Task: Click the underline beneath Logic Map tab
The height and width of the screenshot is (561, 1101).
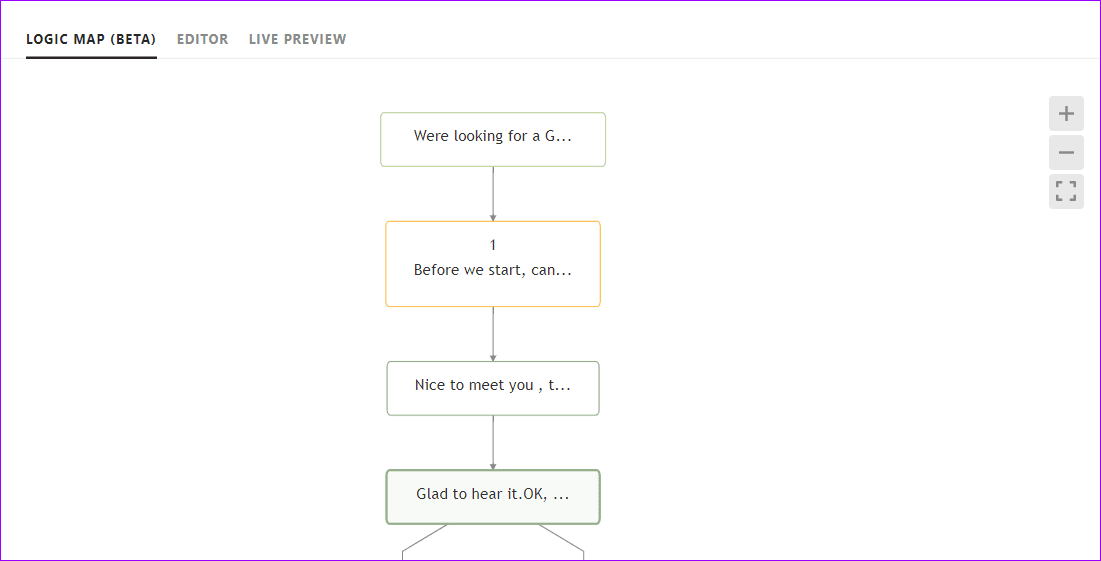Action: pos(91,58)
